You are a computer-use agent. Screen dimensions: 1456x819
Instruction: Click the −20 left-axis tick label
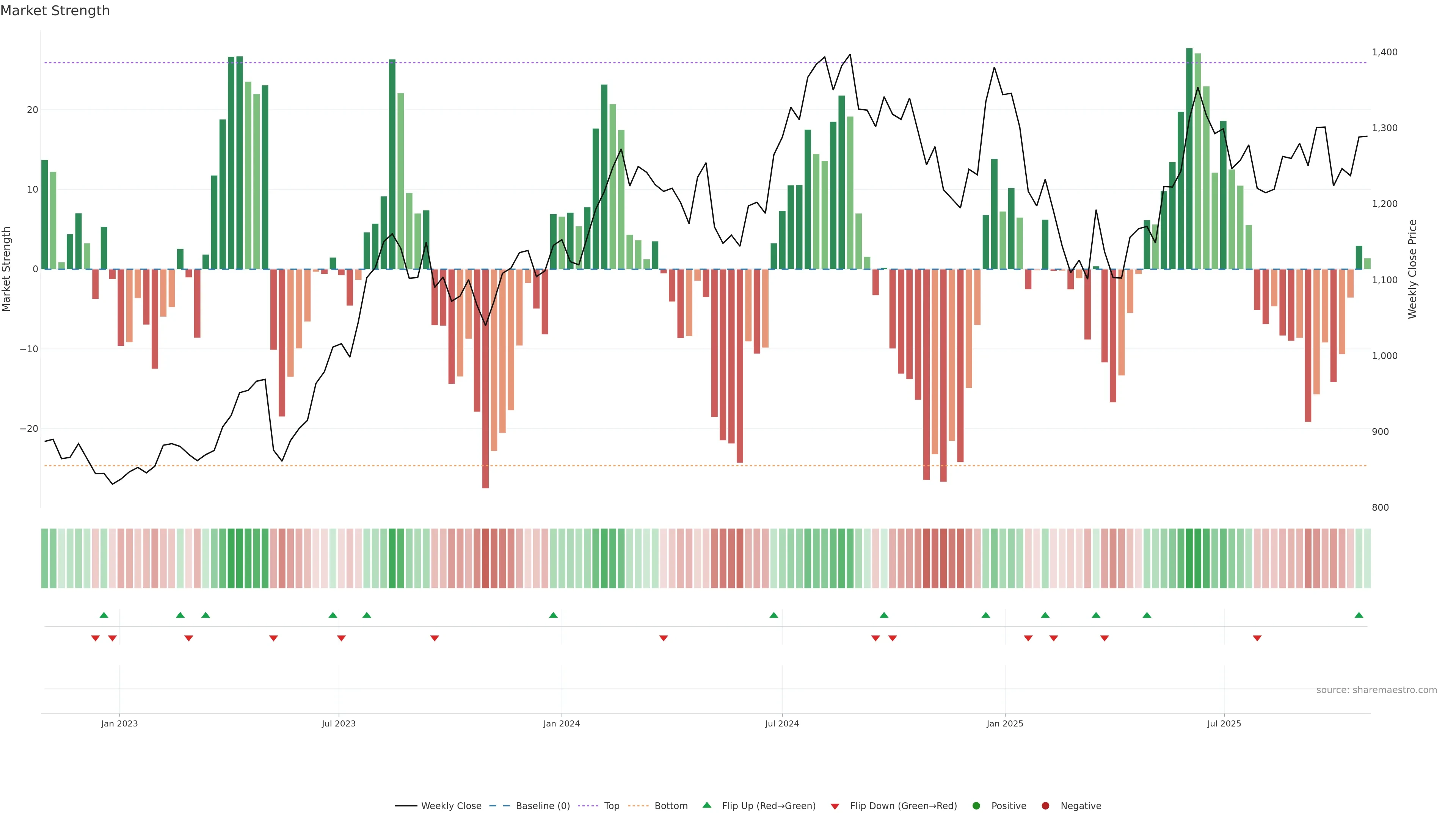point(29,428)
